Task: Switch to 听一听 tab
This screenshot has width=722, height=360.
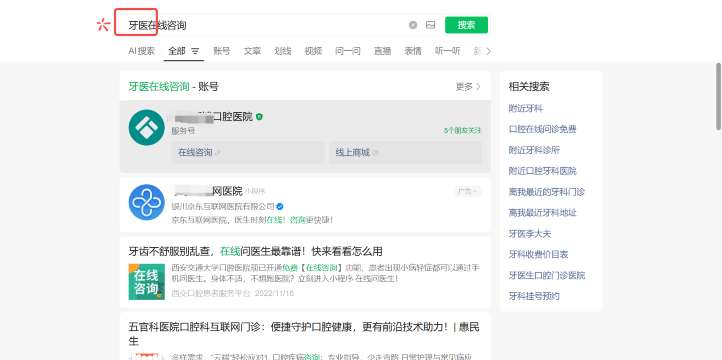Action: (x=447, y=51)
